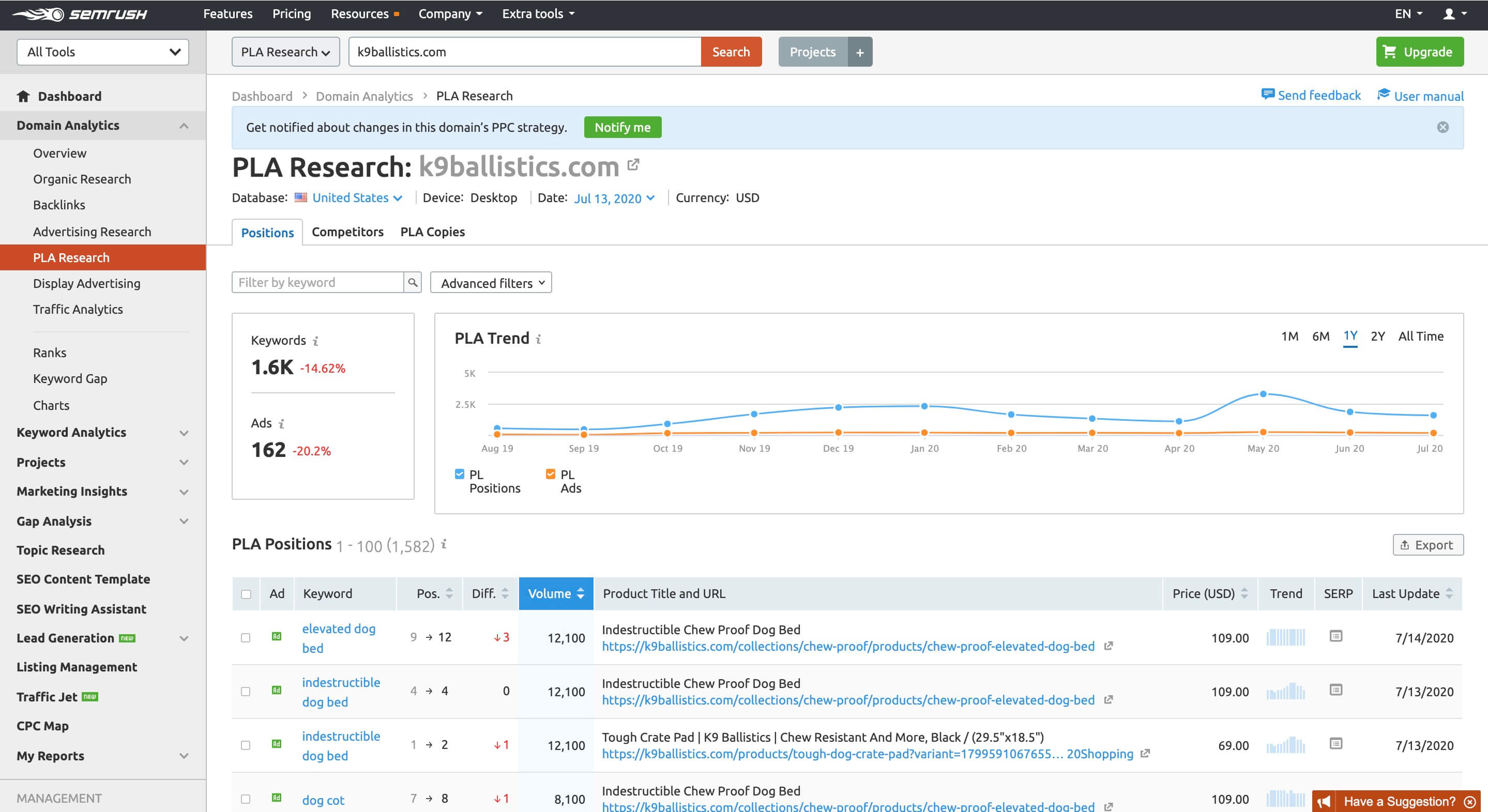The height and width of the screenshot is (812, 1488).
Task: Click the Ads info icon
Action: [x=281, y=423]
